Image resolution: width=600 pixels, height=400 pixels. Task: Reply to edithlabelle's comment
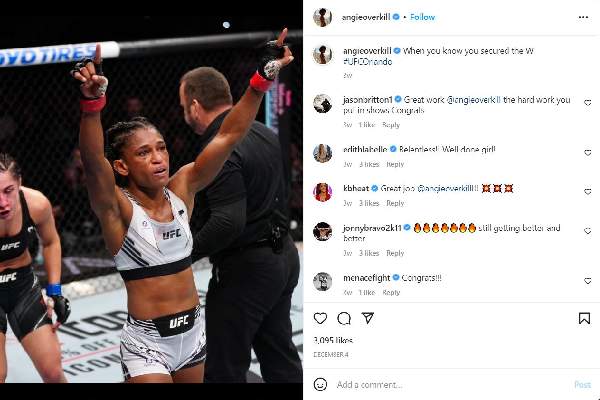[x=395, y=164]
